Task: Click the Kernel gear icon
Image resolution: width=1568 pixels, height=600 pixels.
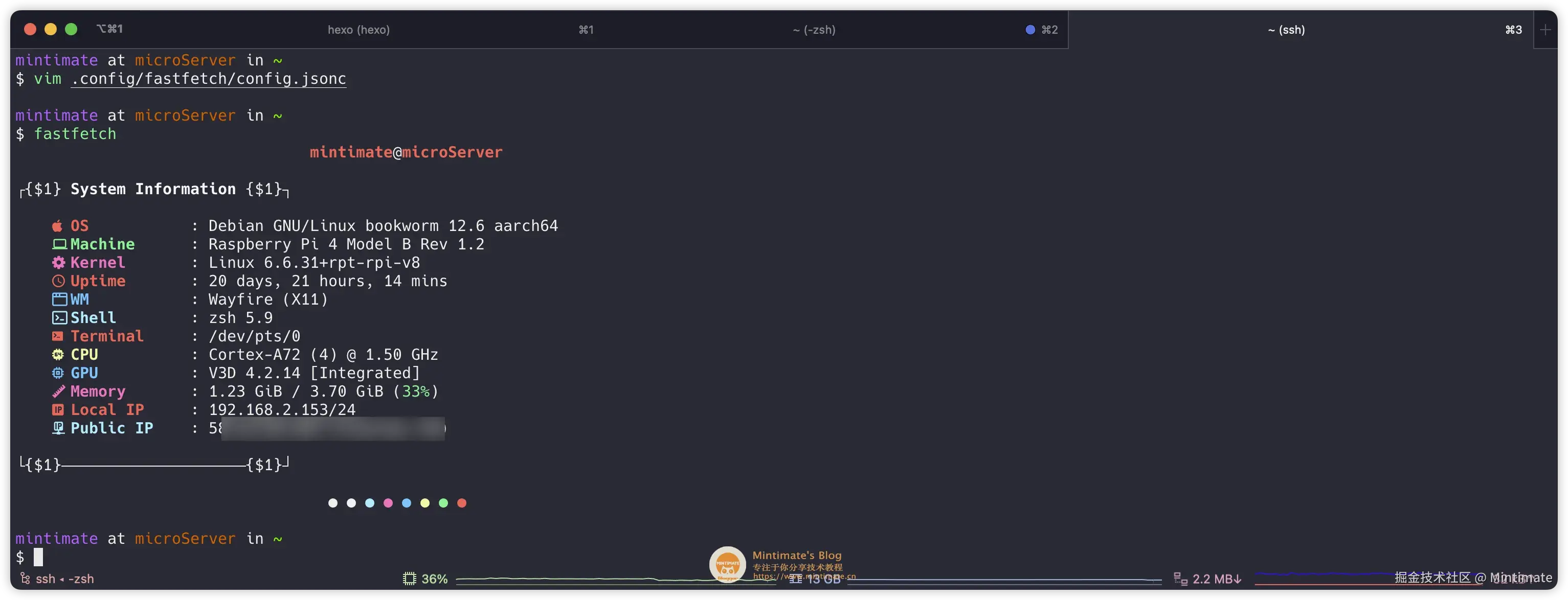Action: pyautogui.click(x=58, y=262)
